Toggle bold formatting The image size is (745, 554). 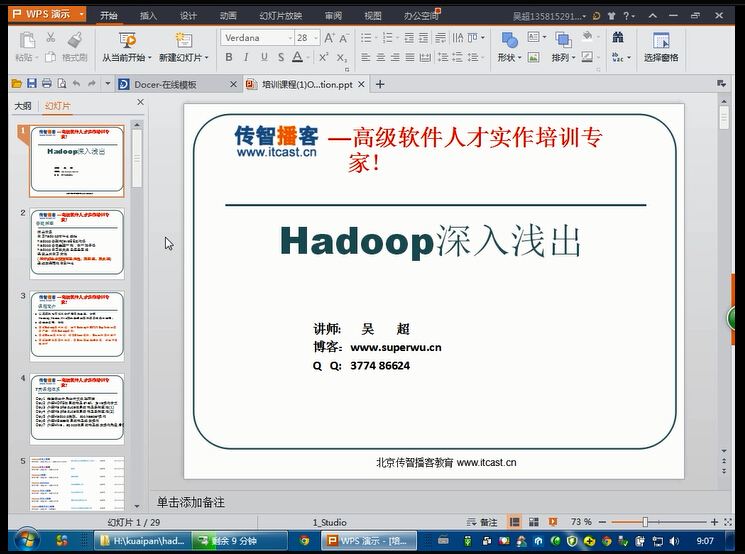[229, 57]
